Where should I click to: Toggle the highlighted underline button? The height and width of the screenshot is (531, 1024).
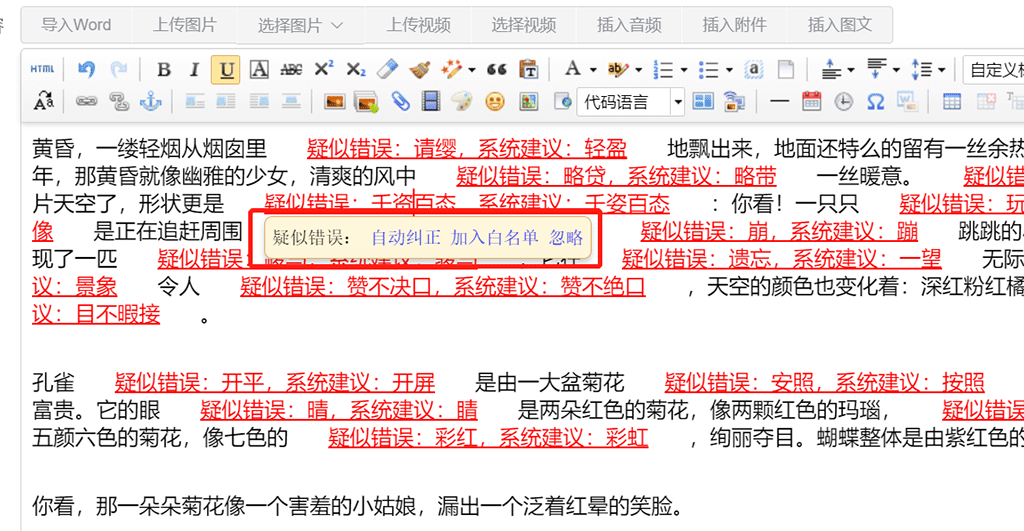click(x=227, y=70)
